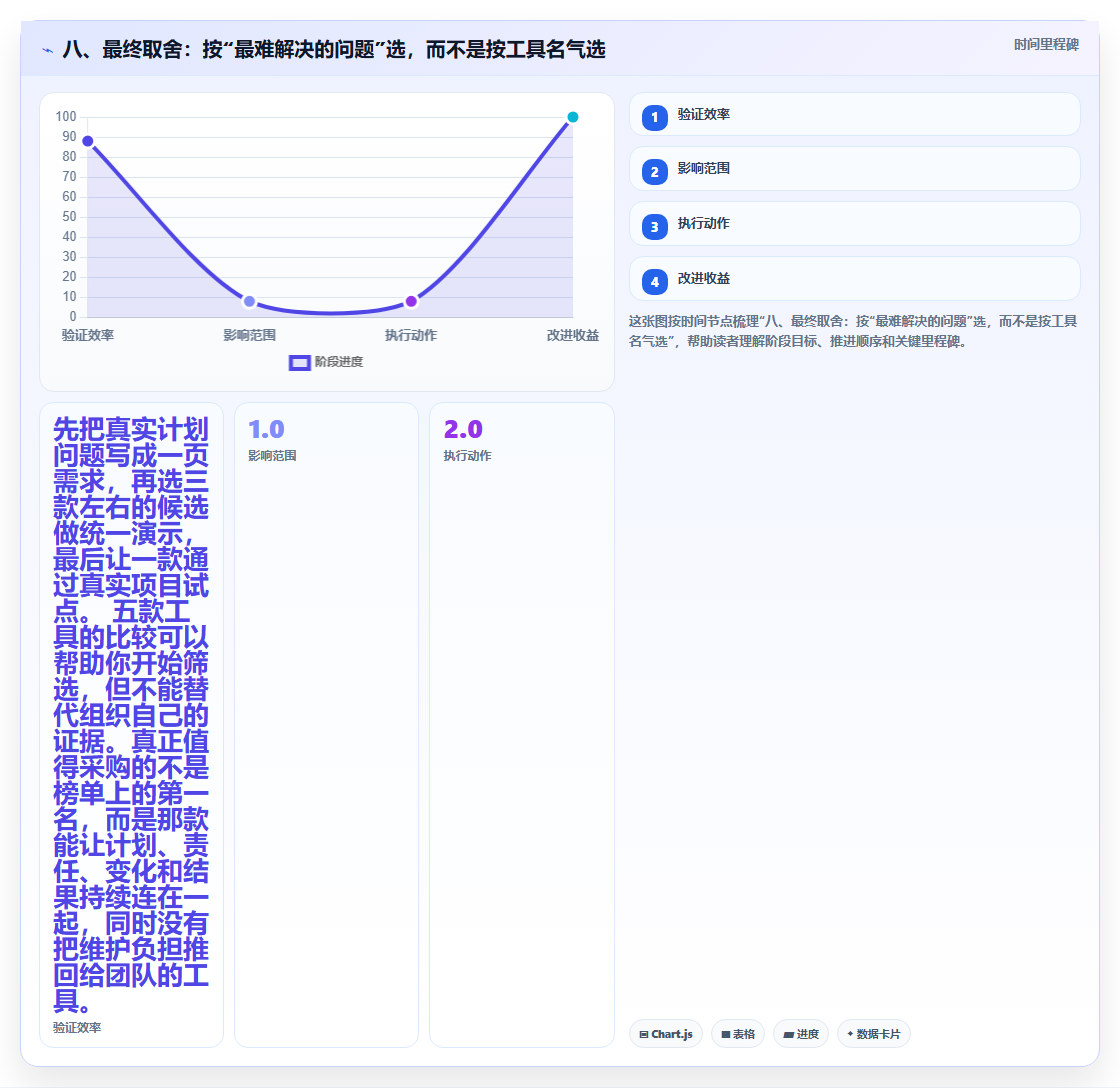Select the 进度 tag chip
Image resolution: width=1120 pixels, height=1088 pixels.
[801, 1034]
